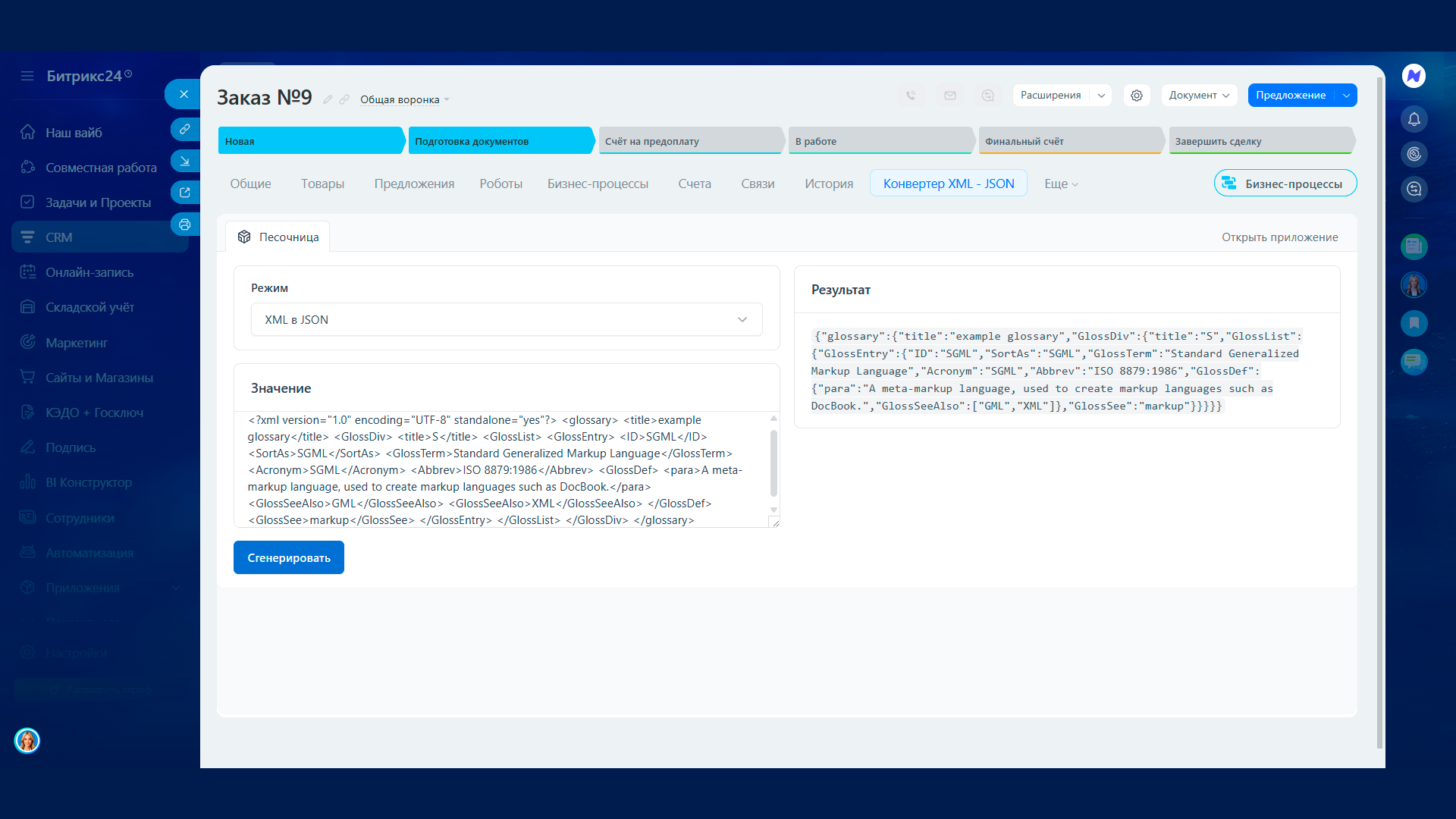The width and height of the screenshot is (1456, 819).
Task: Click the arrow beside Предложение button
Action: point(1346,96)
